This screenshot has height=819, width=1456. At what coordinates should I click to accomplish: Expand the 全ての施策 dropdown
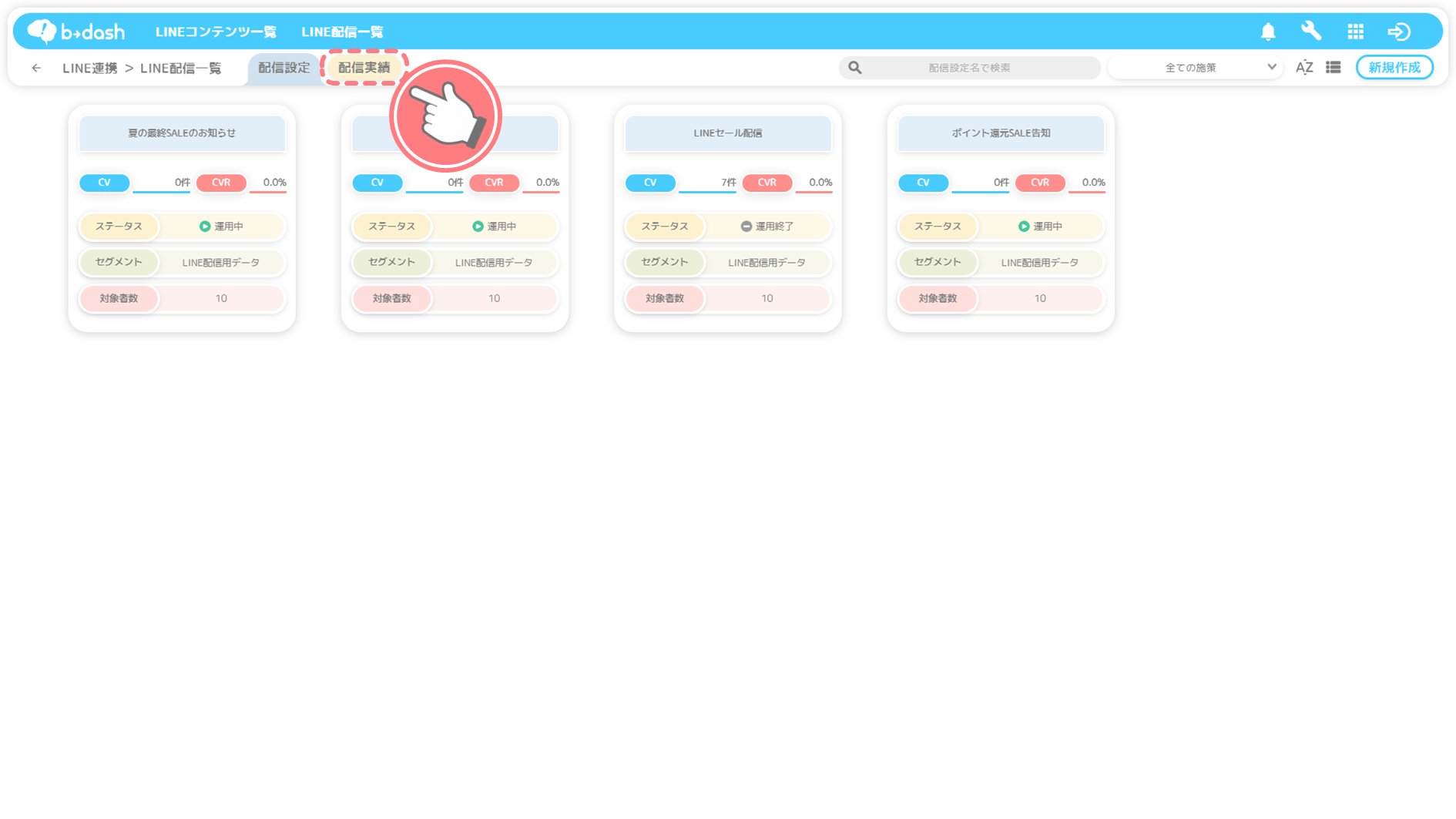coord(1195,68)
